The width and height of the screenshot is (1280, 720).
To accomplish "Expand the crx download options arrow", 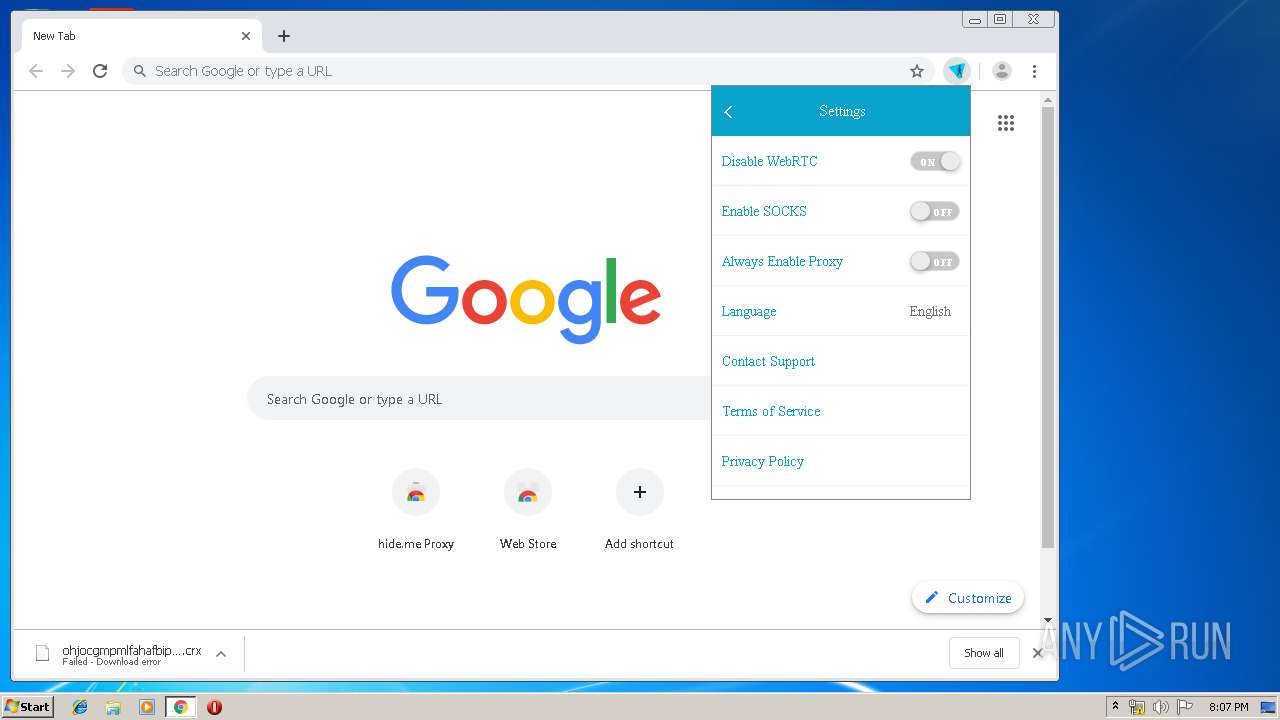I will pos(221,654).
